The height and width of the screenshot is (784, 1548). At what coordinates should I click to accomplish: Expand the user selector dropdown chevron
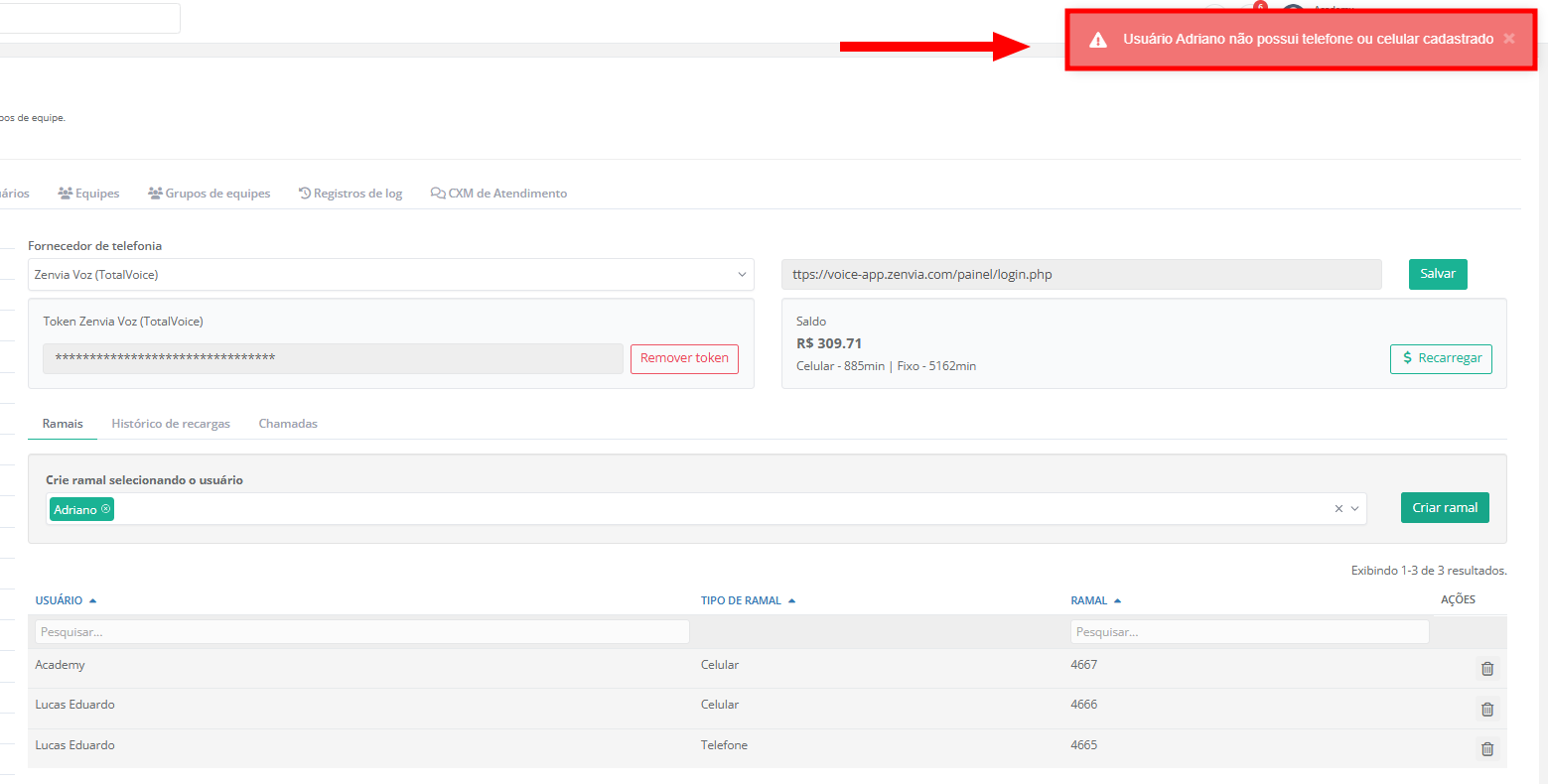coord(1355,509)
